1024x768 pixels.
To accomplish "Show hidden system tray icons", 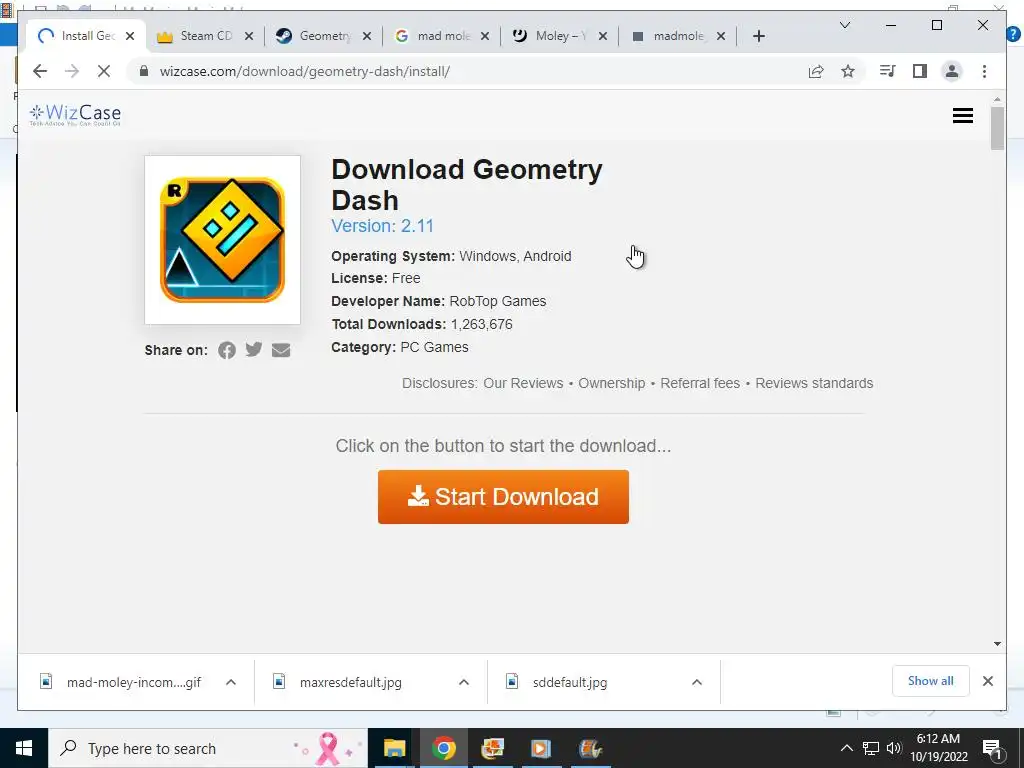I will point(846,748).
